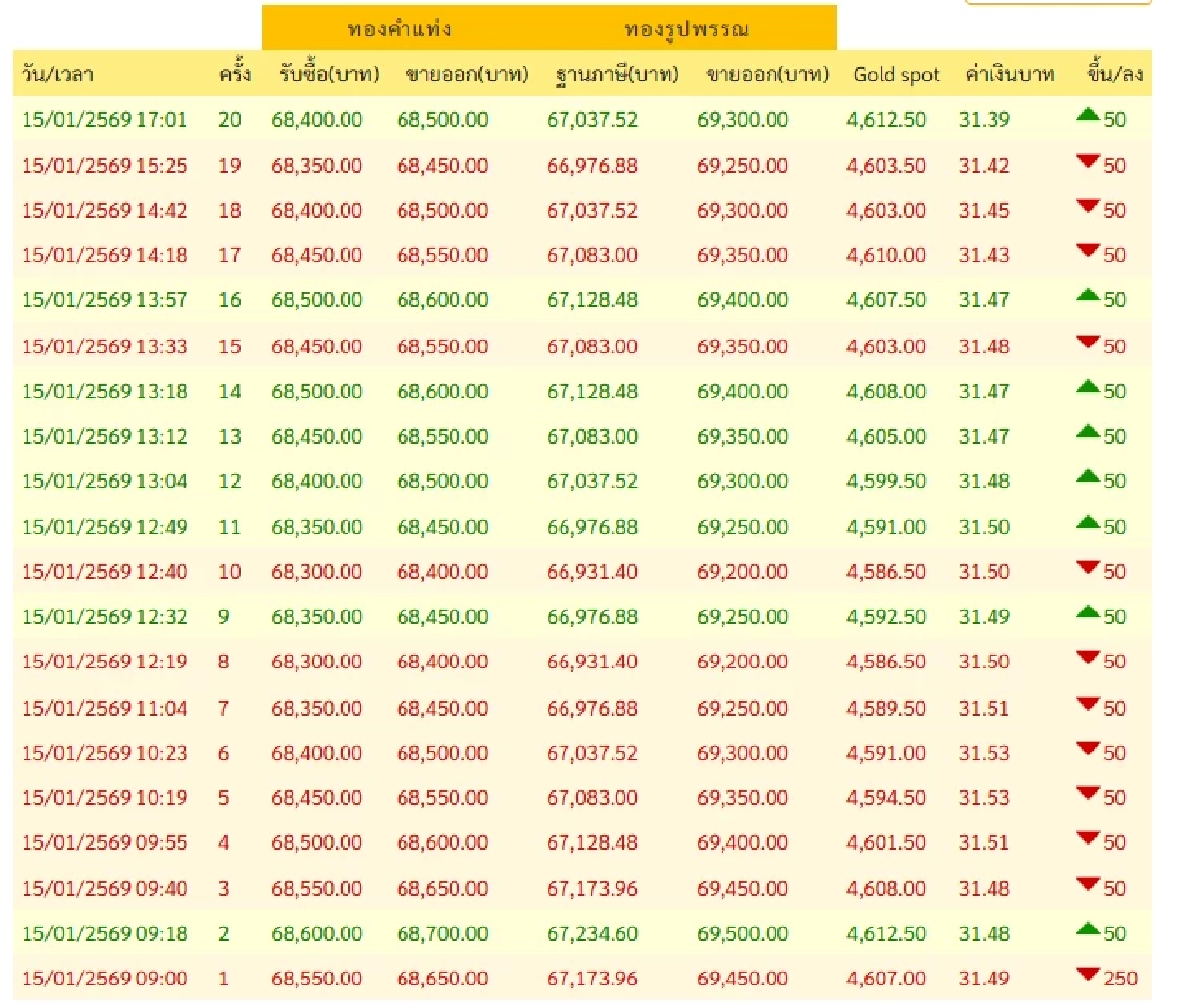This screenshot has height=1008, width=1178.
Task: Click the green up arrow in the 13:57 row
Action: pos(1088,296)
